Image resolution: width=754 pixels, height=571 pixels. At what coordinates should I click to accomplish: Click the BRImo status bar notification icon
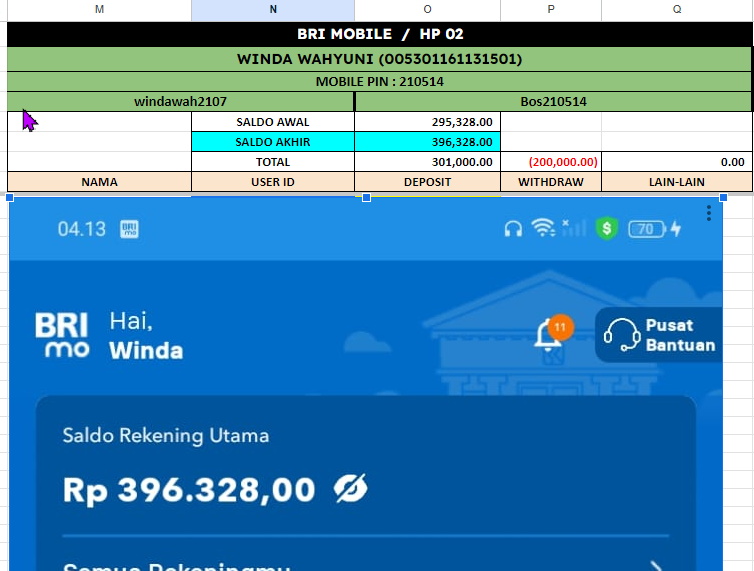pos(129,229)
